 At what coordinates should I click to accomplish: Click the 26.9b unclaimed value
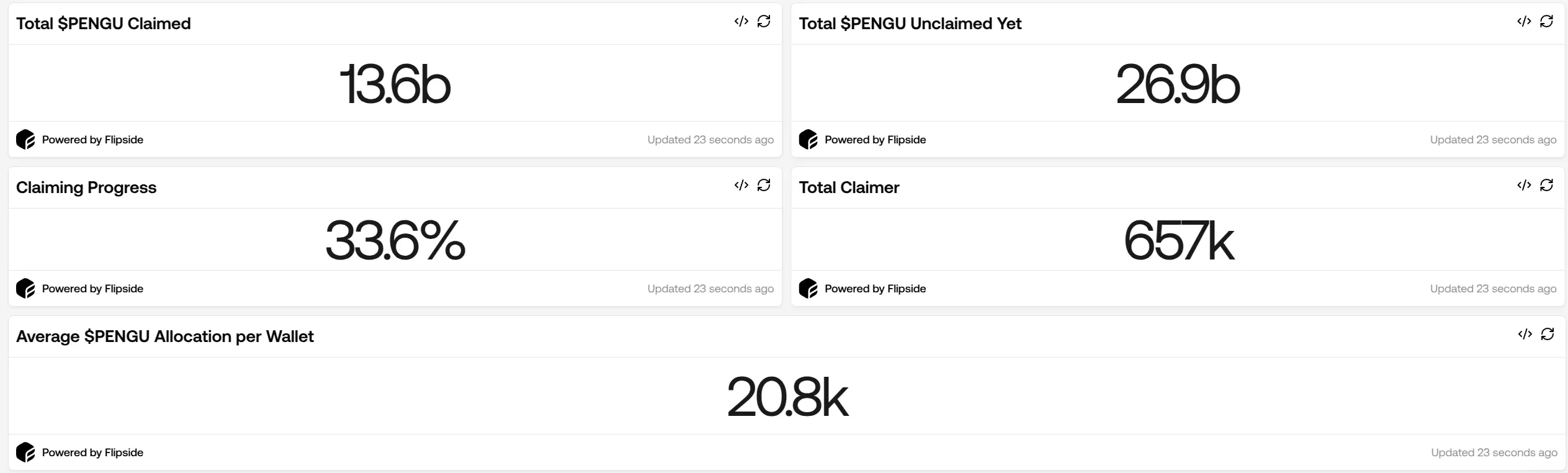coord(1178,84)
